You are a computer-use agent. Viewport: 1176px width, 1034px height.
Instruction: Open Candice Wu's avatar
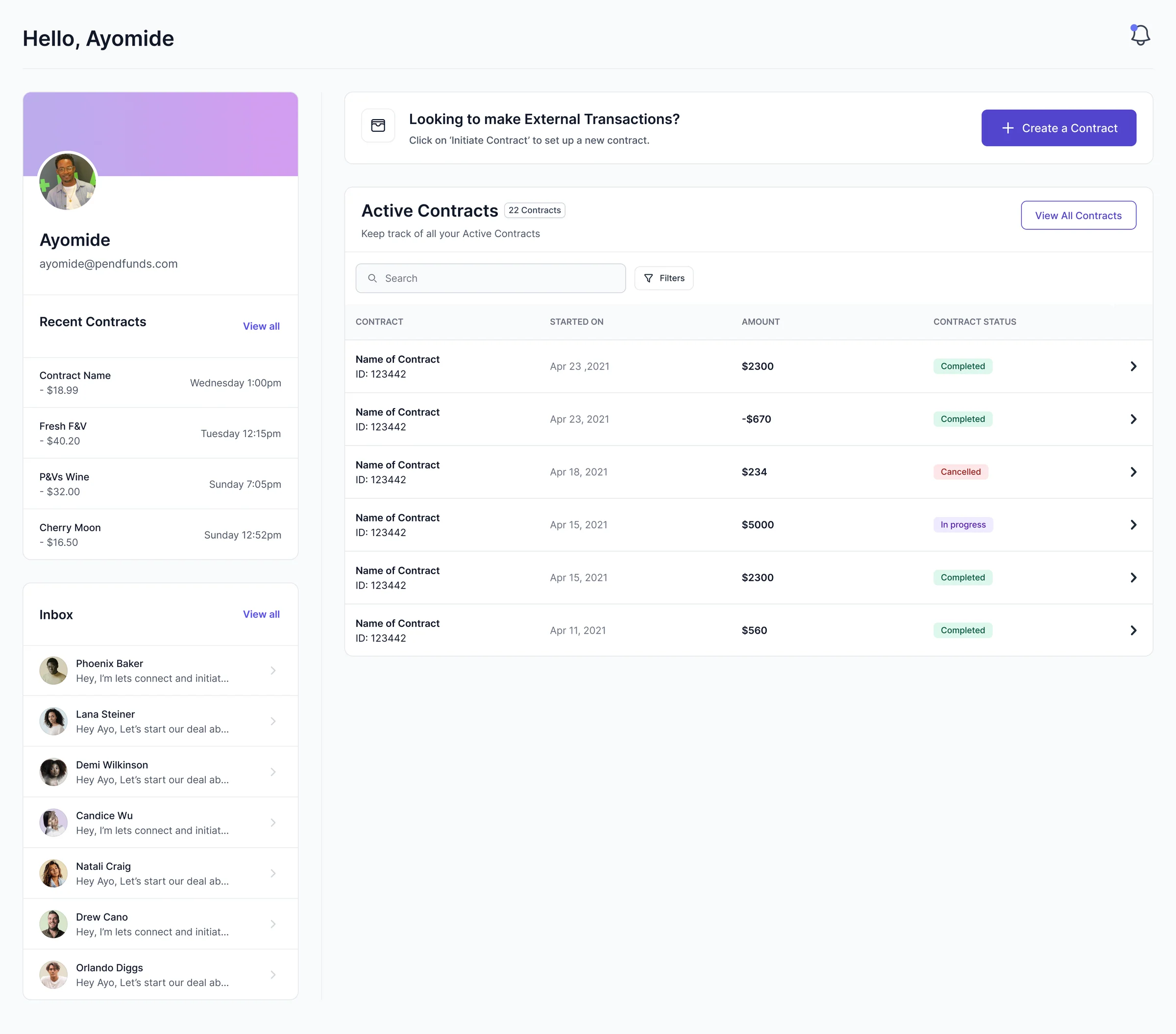[53, 823]
